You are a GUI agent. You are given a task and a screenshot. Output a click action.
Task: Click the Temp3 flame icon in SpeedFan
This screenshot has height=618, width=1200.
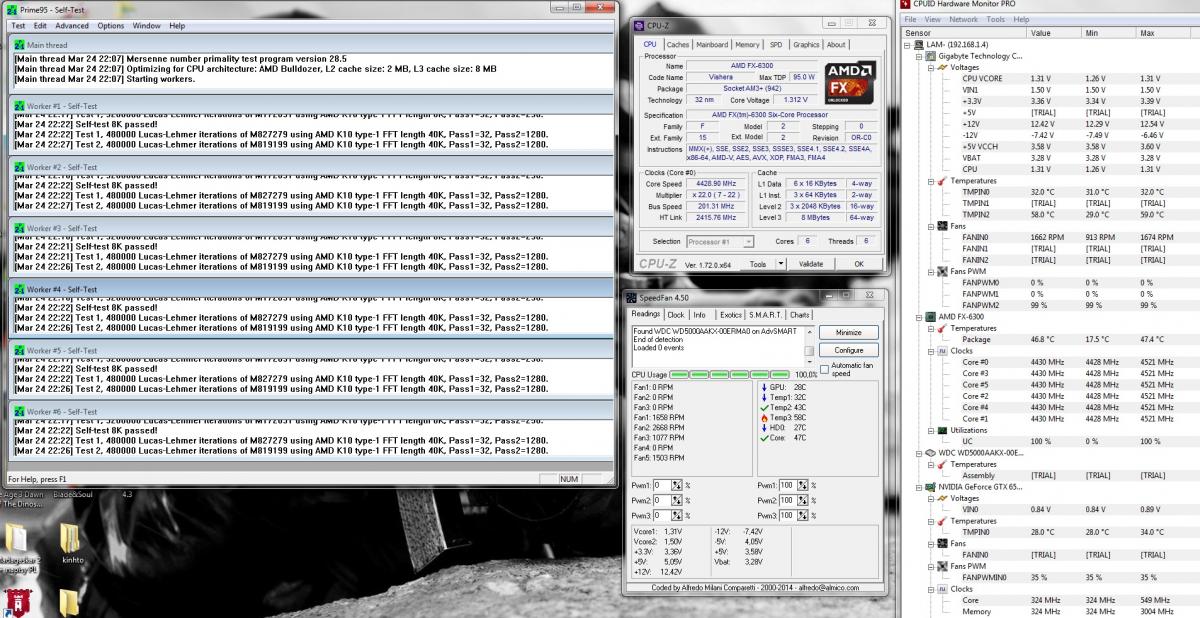[x=764, y=417]
